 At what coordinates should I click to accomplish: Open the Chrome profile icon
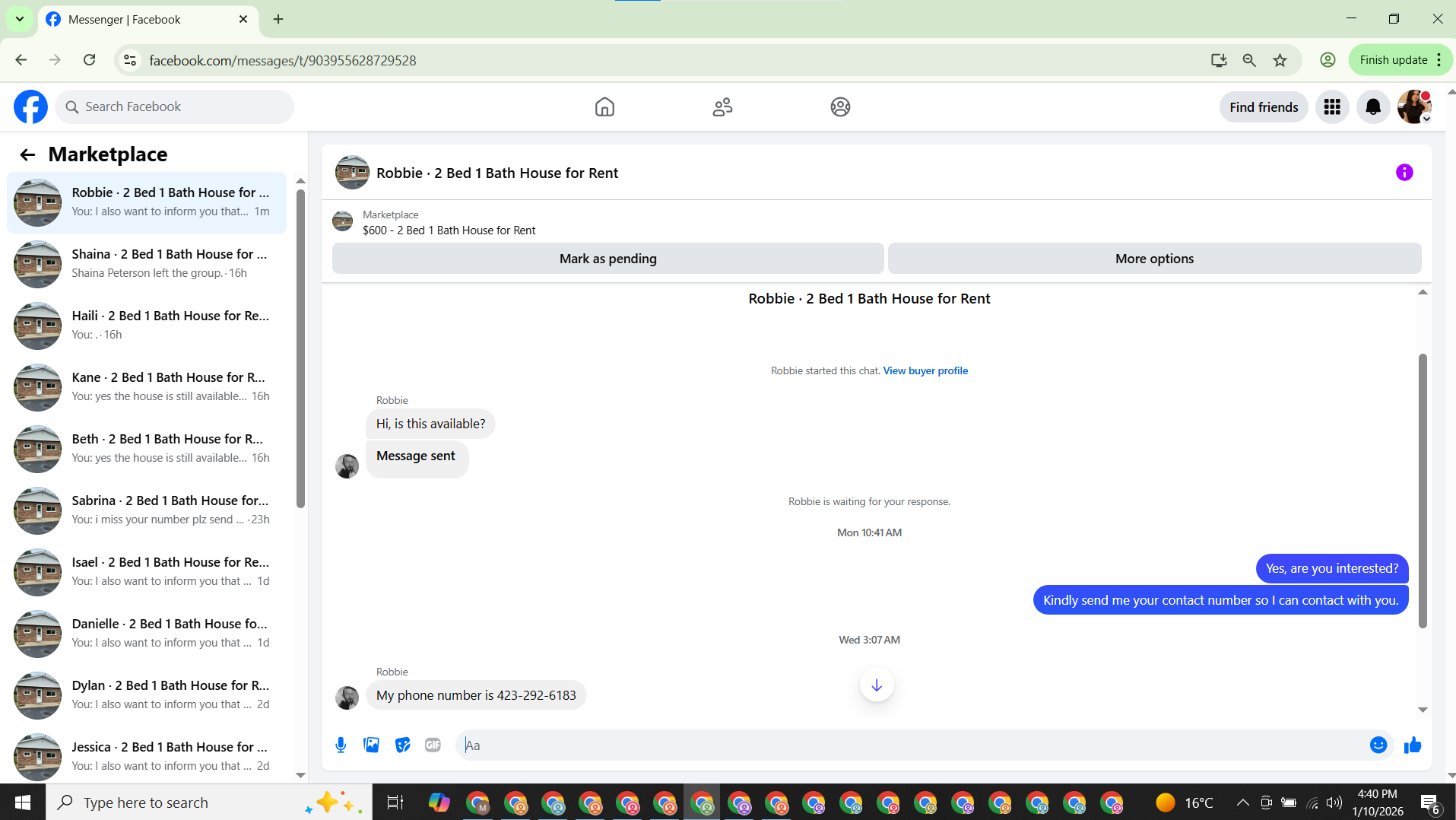point(1328,60)
